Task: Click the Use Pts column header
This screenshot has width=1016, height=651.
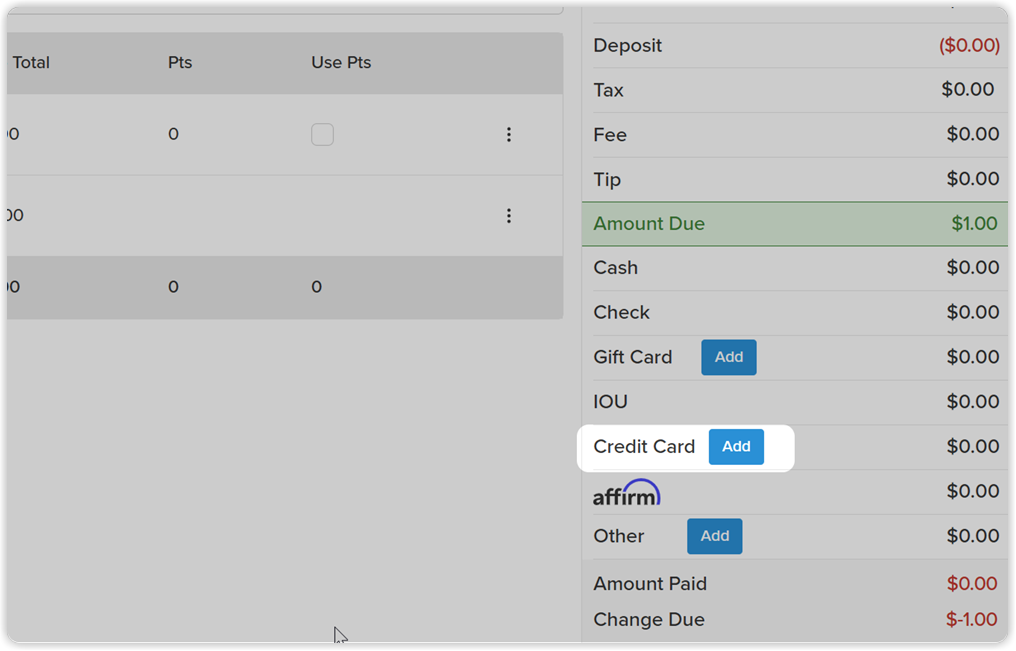Action: (341, 62)
